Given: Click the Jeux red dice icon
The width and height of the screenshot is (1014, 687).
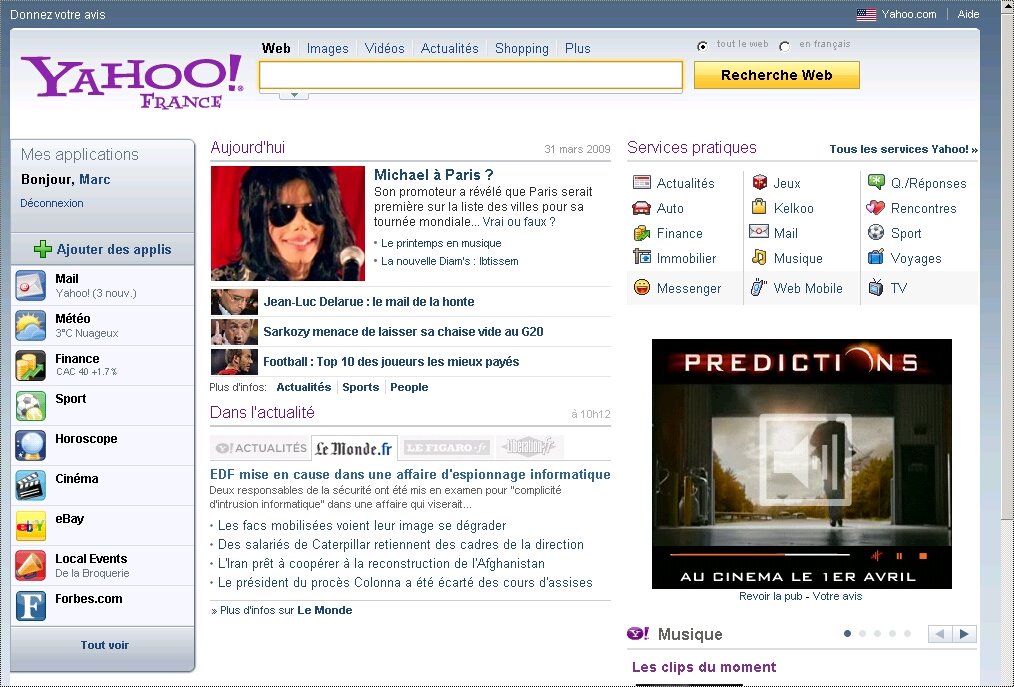Looking at the screenshot, I should coord(760,182).
